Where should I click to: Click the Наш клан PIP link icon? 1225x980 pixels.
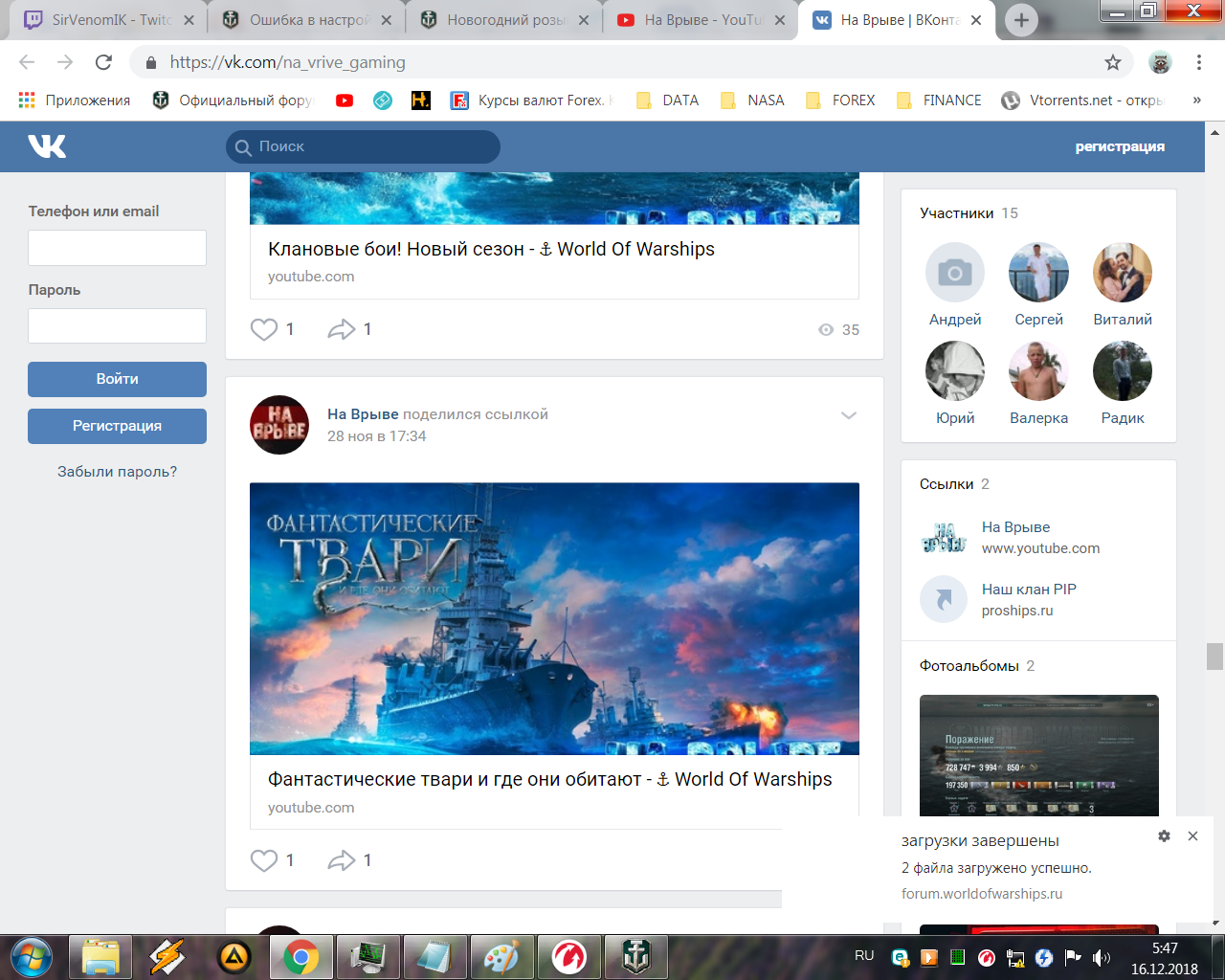(944, 599)
